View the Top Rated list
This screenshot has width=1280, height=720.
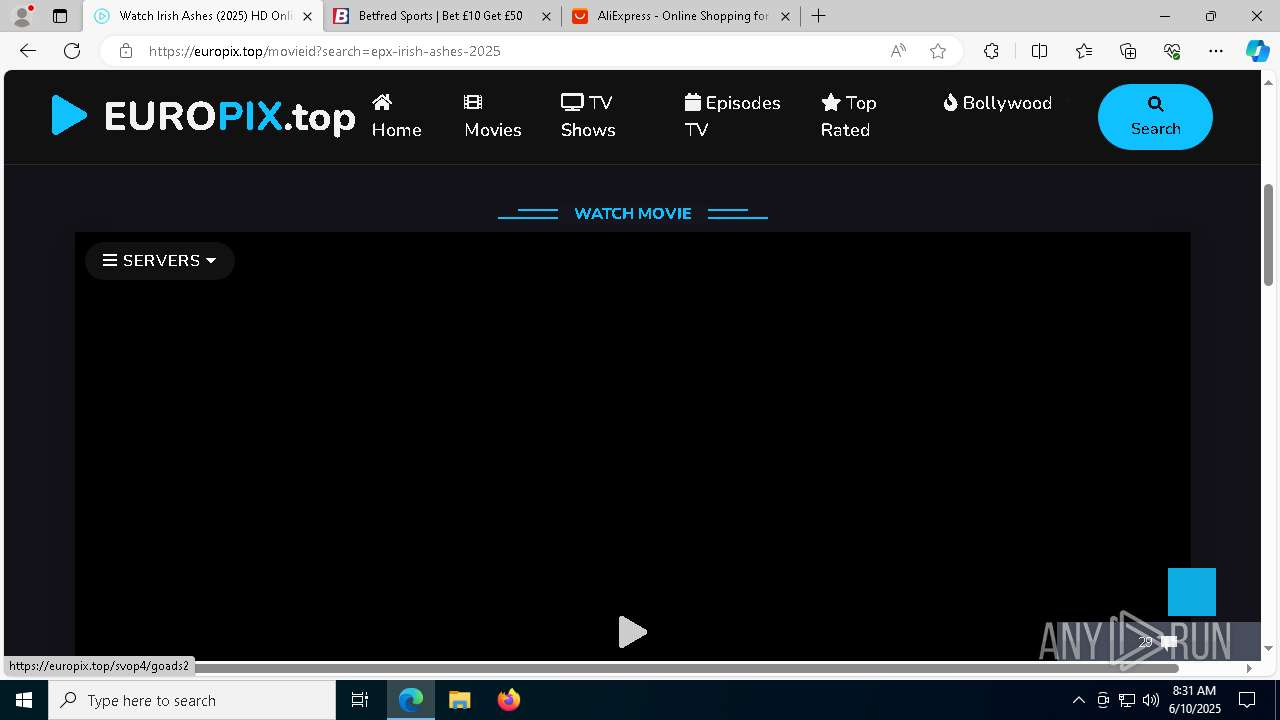pos(848,116)
